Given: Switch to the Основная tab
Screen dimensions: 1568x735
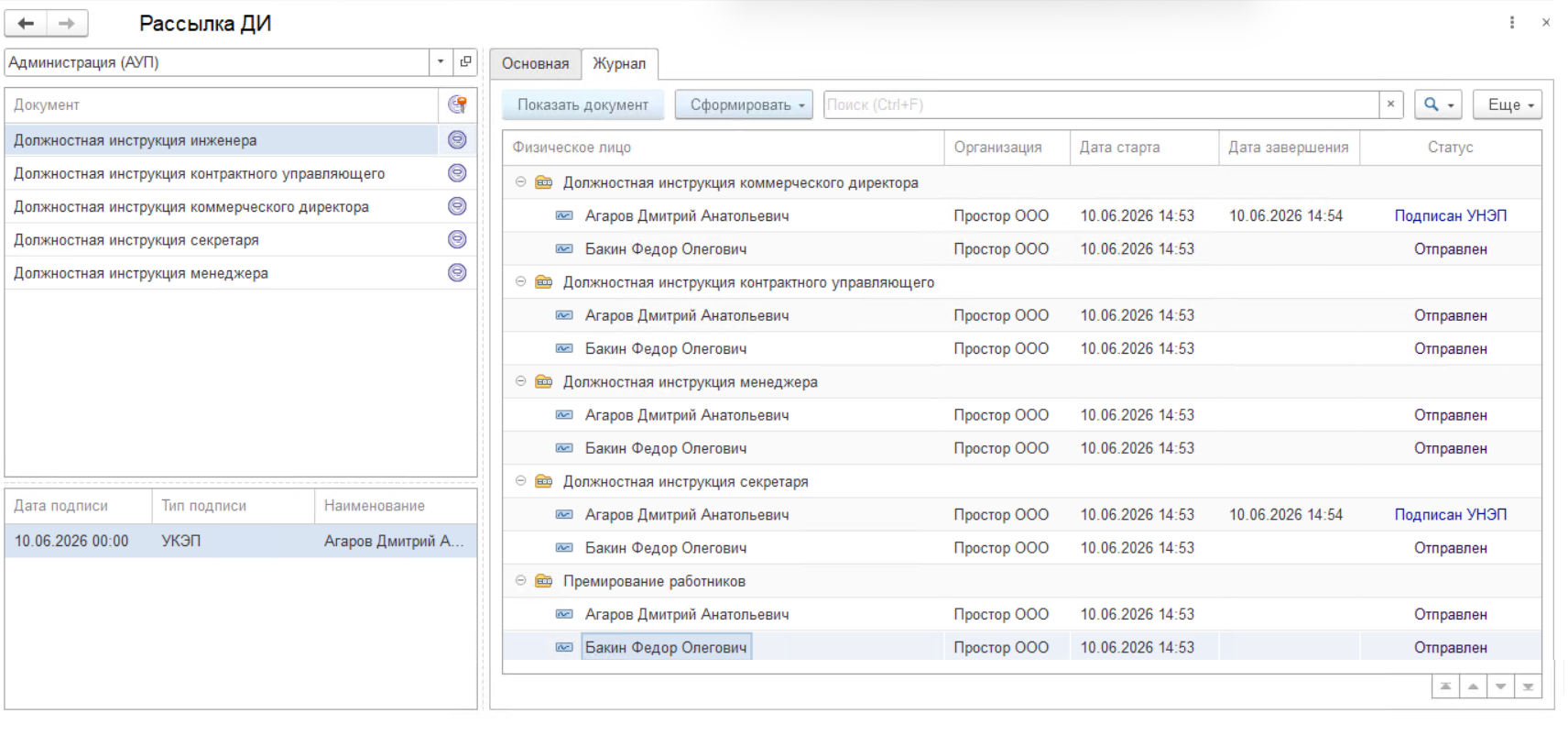Looking at the screenshot, I should pyautogui.click(x=535, y=63).
